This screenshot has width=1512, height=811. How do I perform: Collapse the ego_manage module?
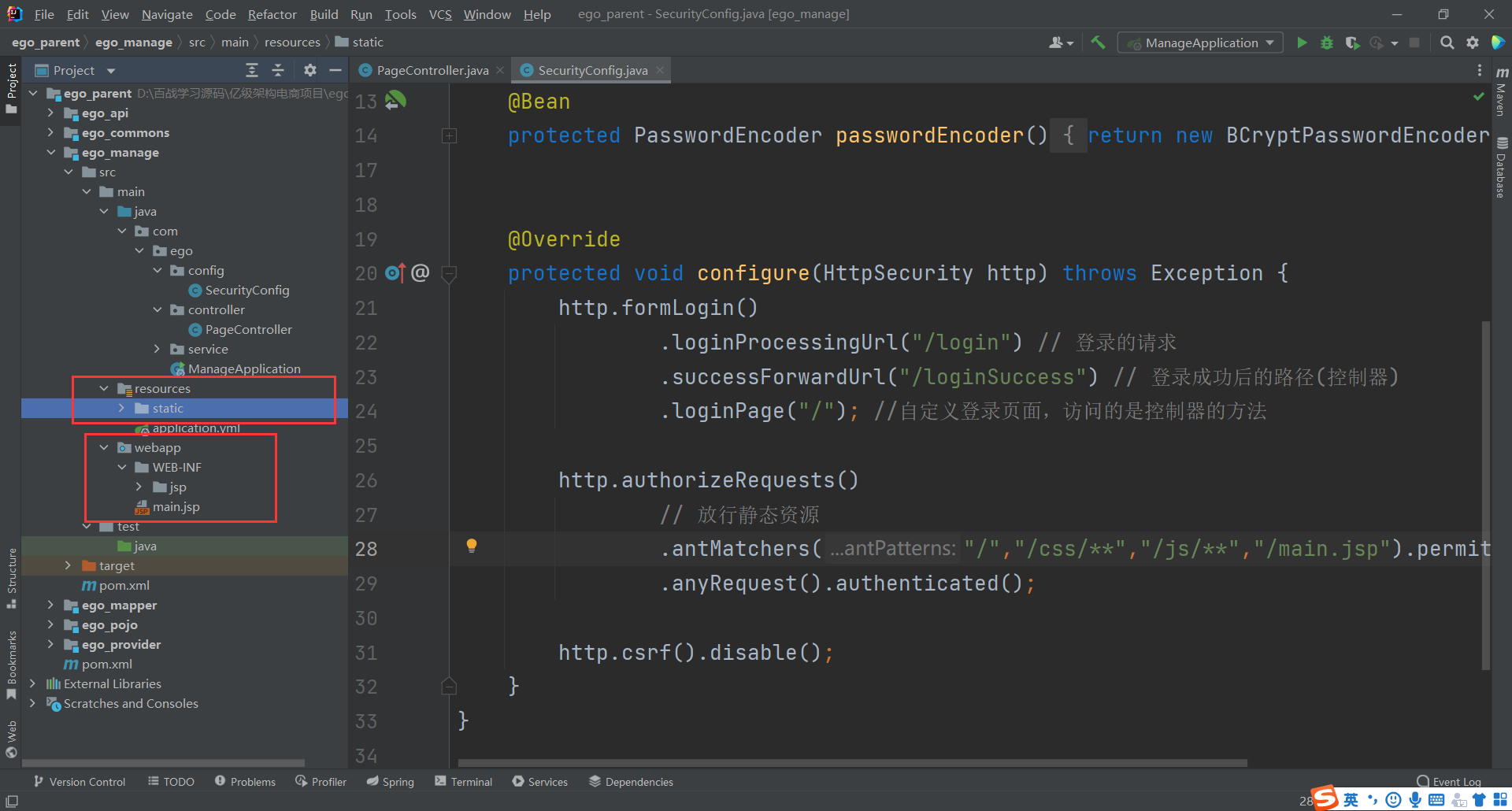[x=51, y=152]
